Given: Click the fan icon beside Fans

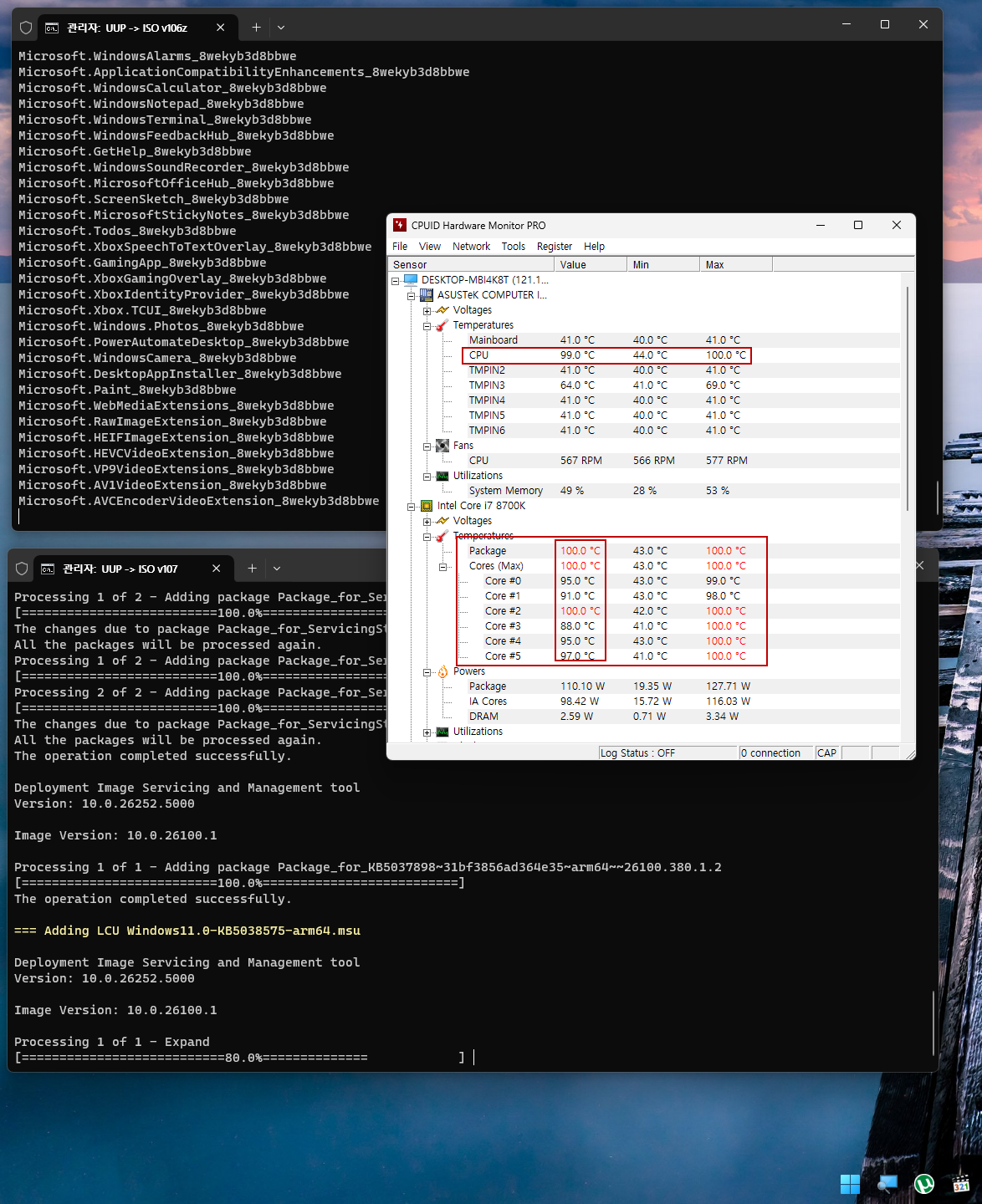Looking at the screenshot, I should click(x=442, y=445).
